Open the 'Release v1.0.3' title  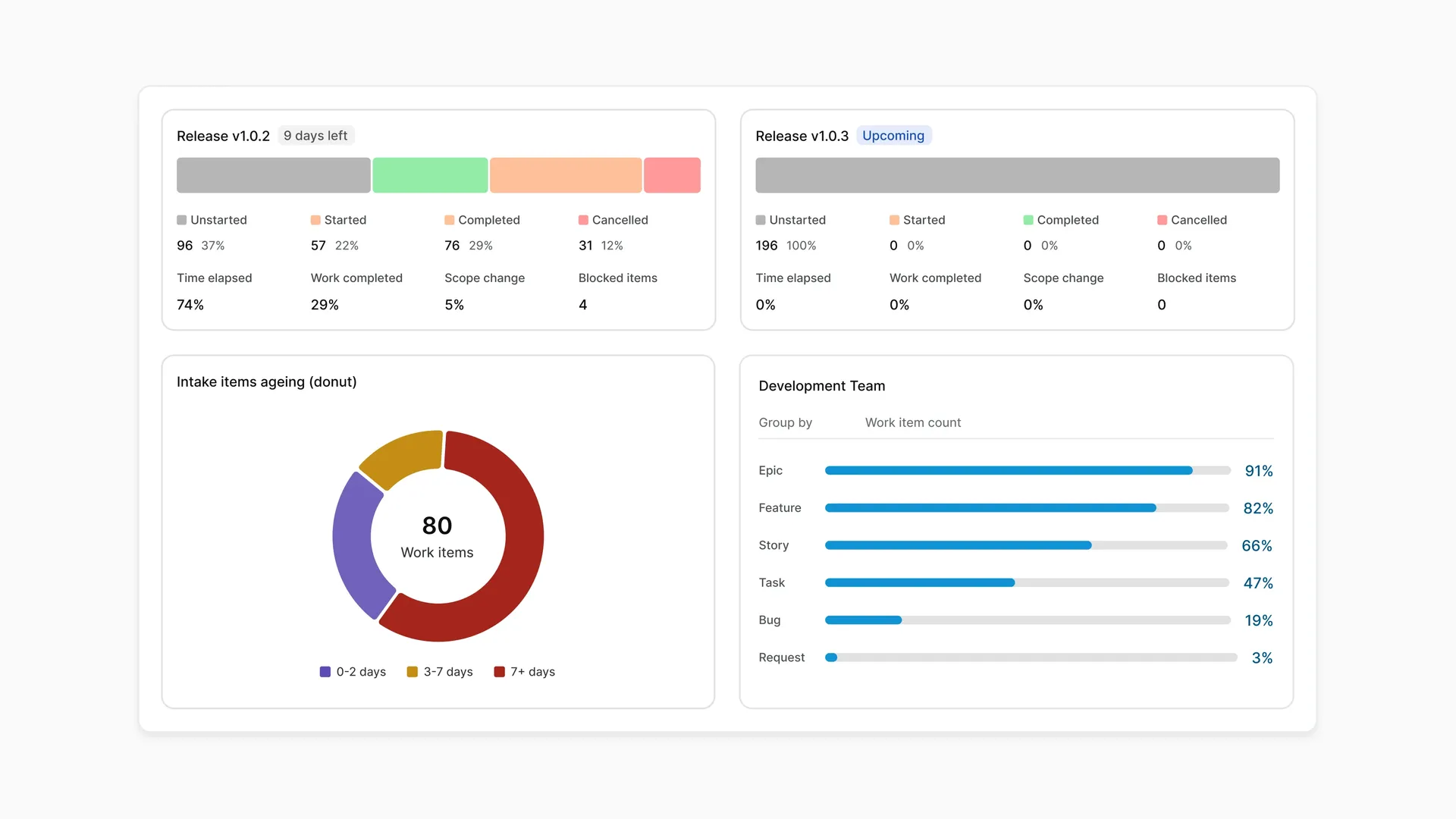tap(802, 136)
